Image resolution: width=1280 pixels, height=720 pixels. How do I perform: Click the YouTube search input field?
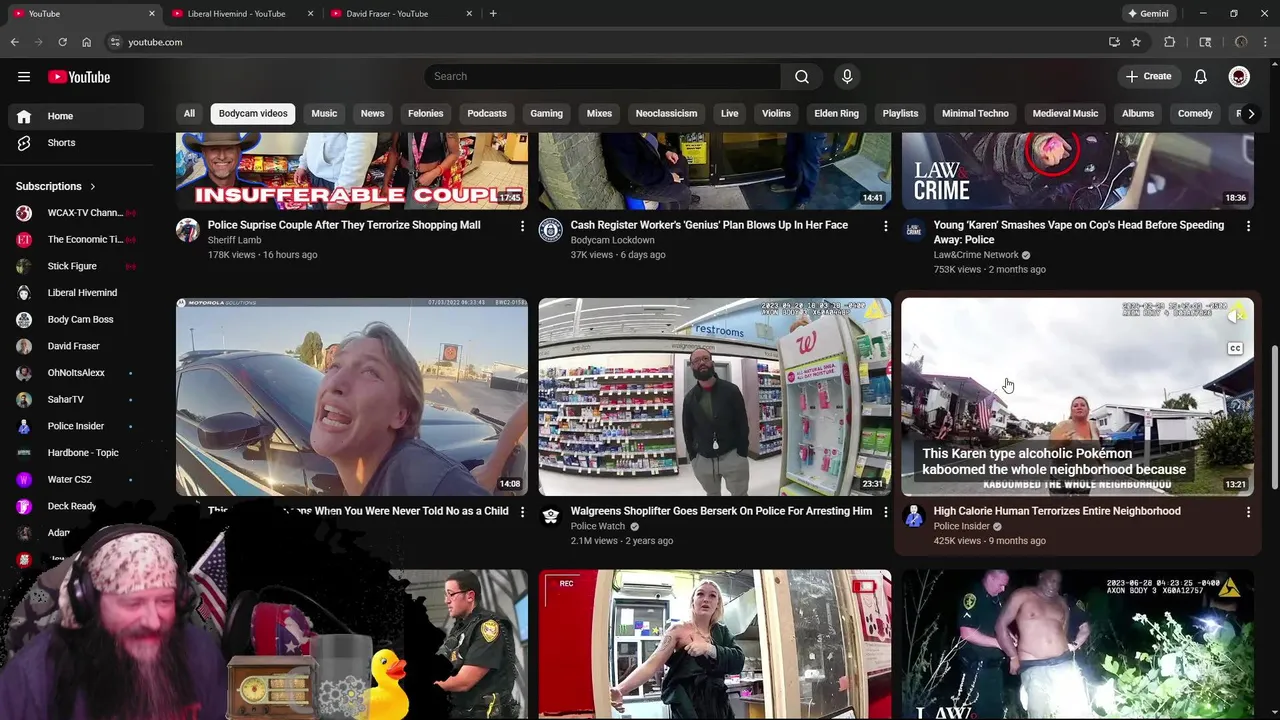coord(602,77)
